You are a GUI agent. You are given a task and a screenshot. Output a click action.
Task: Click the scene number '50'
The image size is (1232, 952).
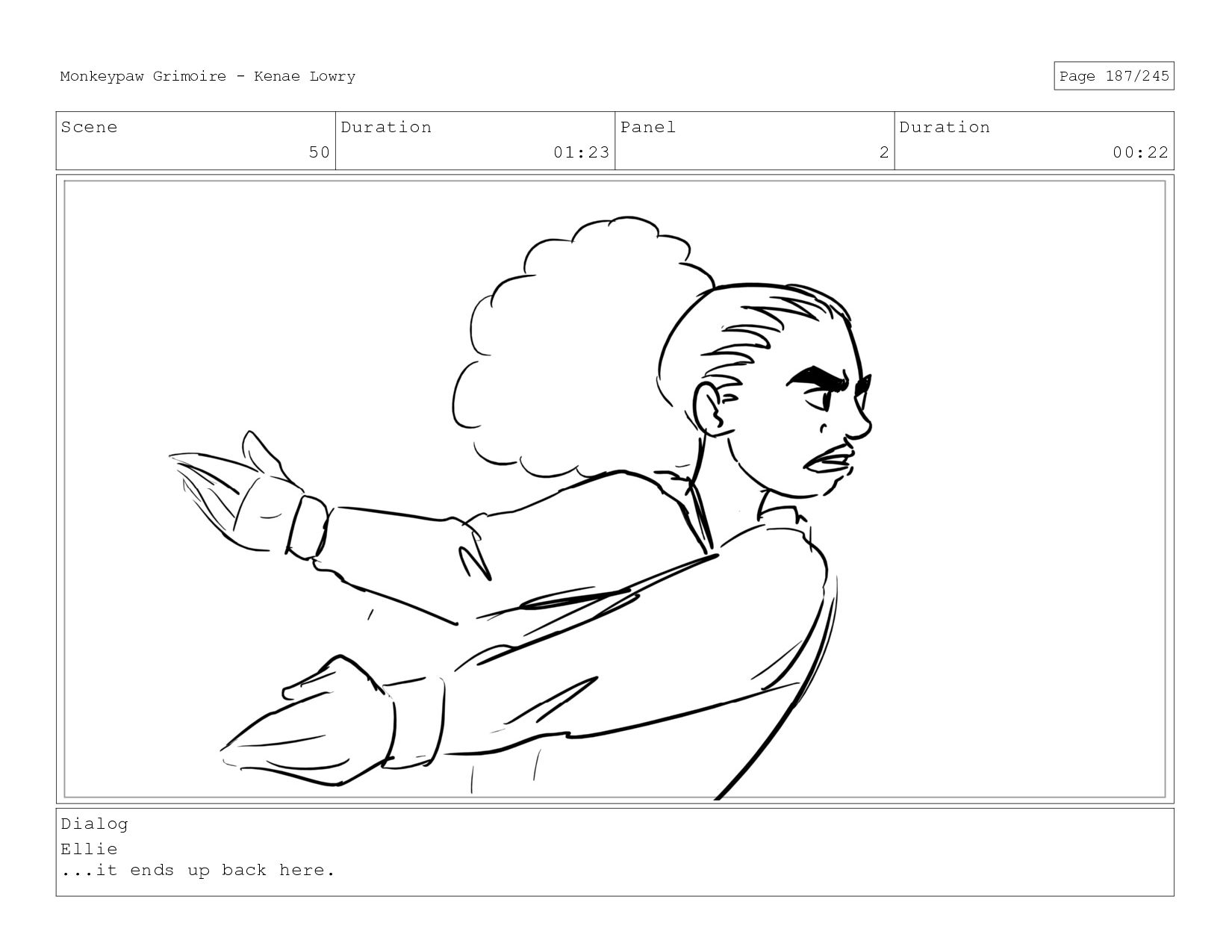pos(319,152)
